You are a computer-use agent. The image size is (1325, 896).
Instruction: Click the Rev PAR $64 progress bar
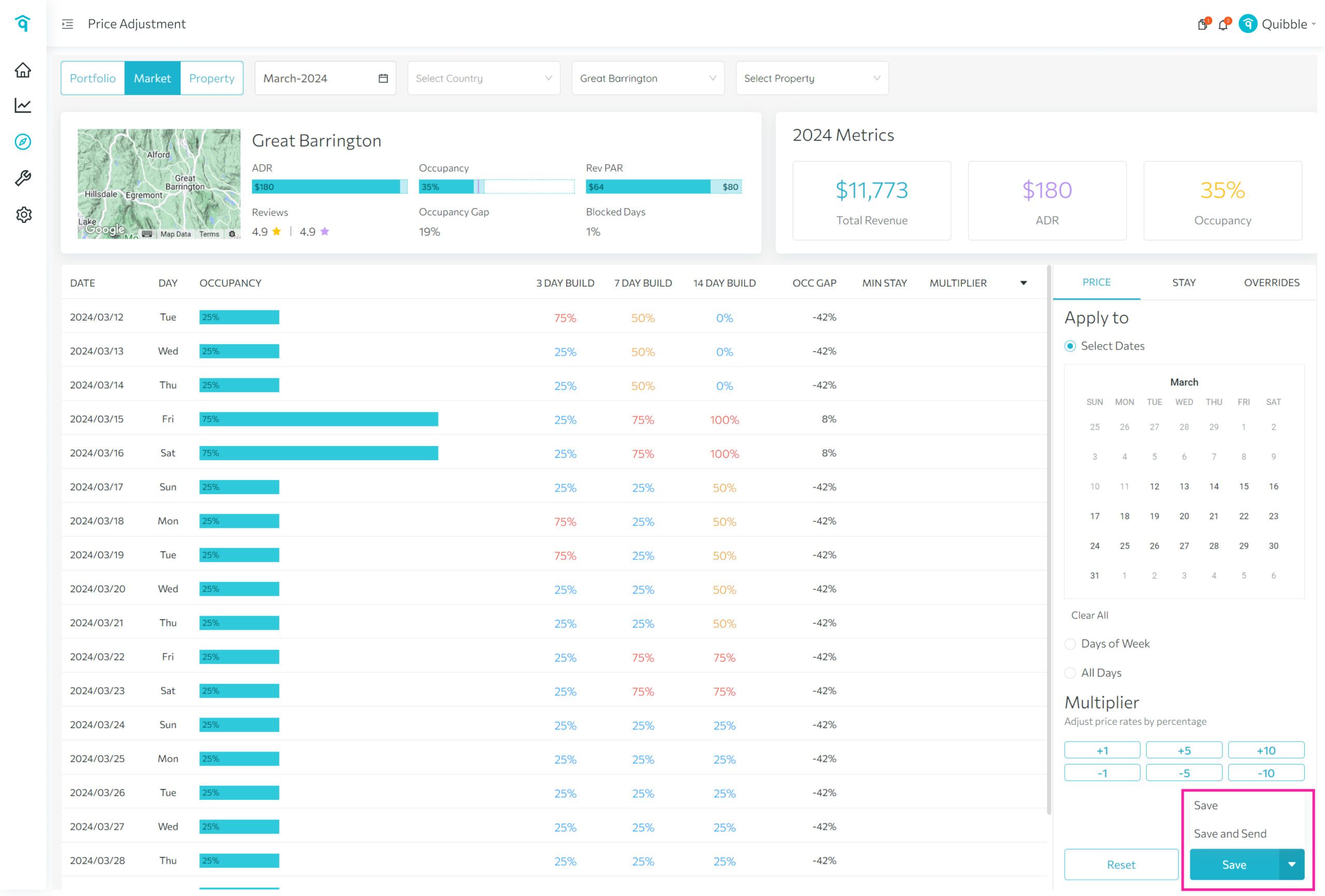664,186
